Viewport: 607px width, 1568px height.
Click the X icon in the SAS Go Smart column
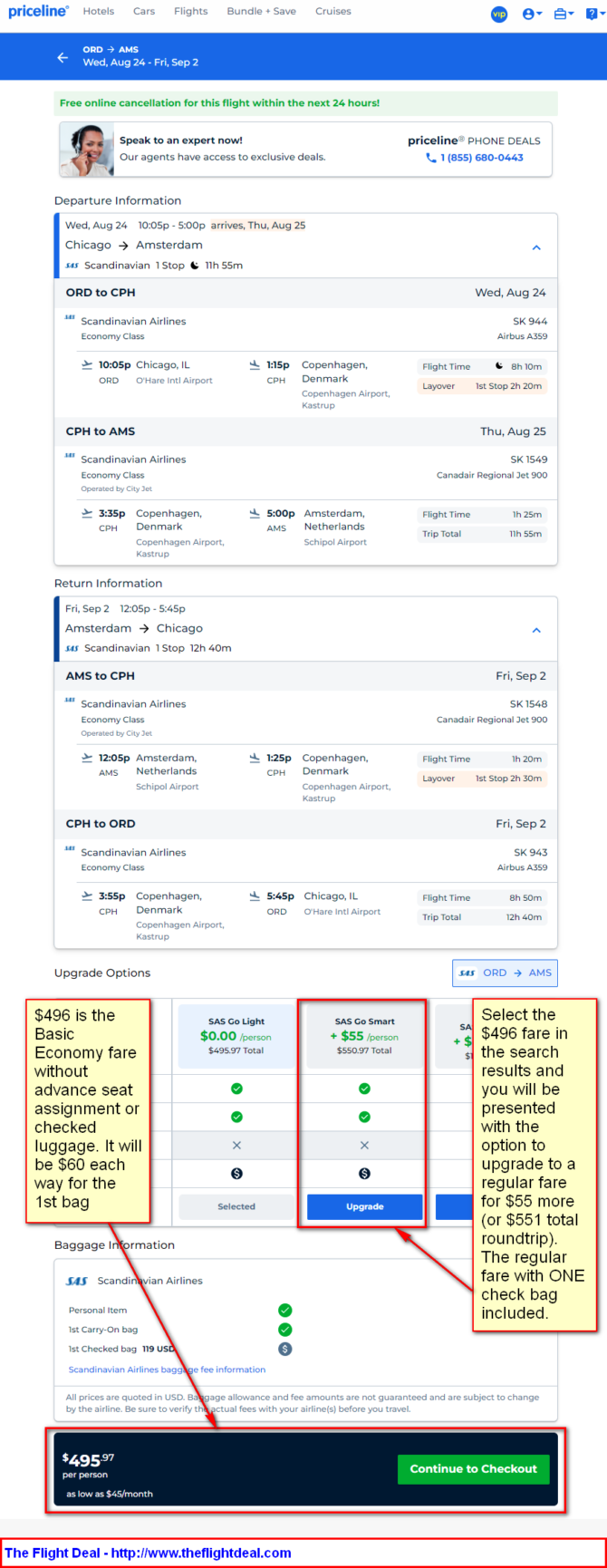(x=364, y=1146)
